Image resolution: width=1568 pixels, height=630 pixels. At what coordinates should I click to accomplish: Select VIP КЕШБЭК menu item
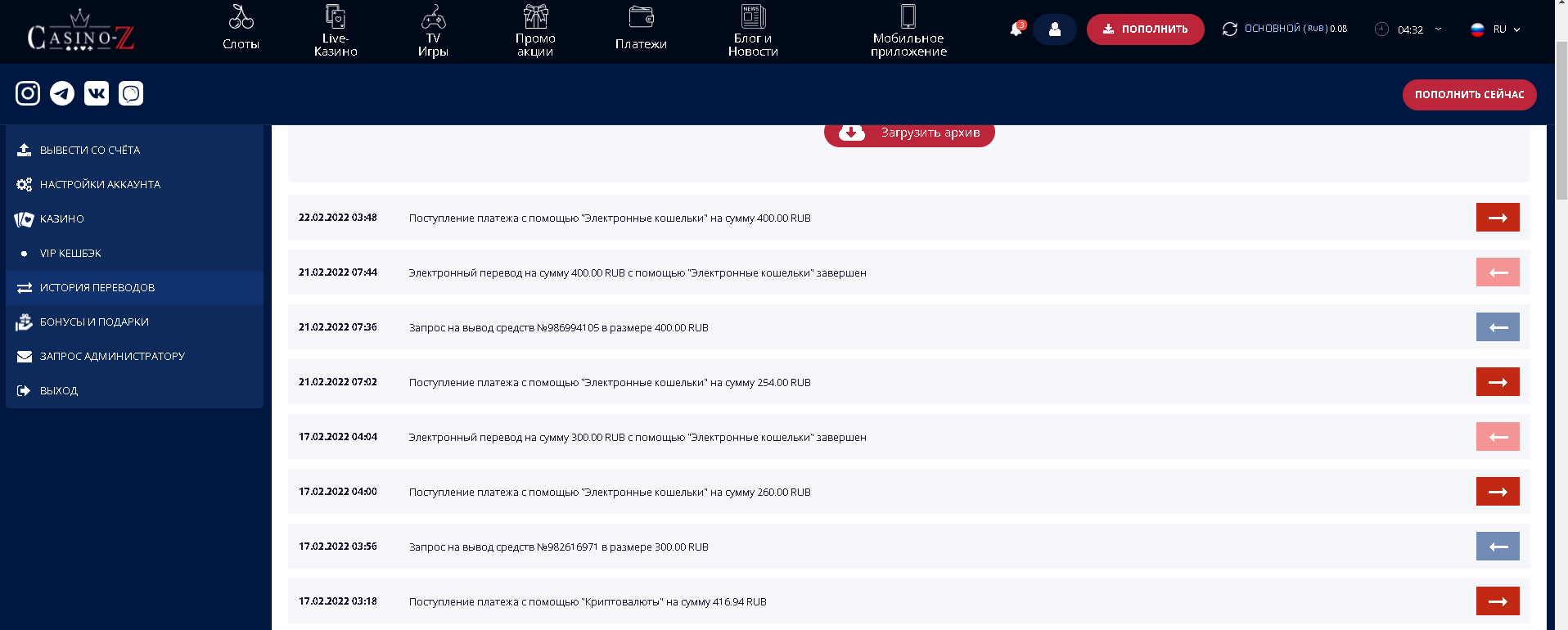coord(134,253)
